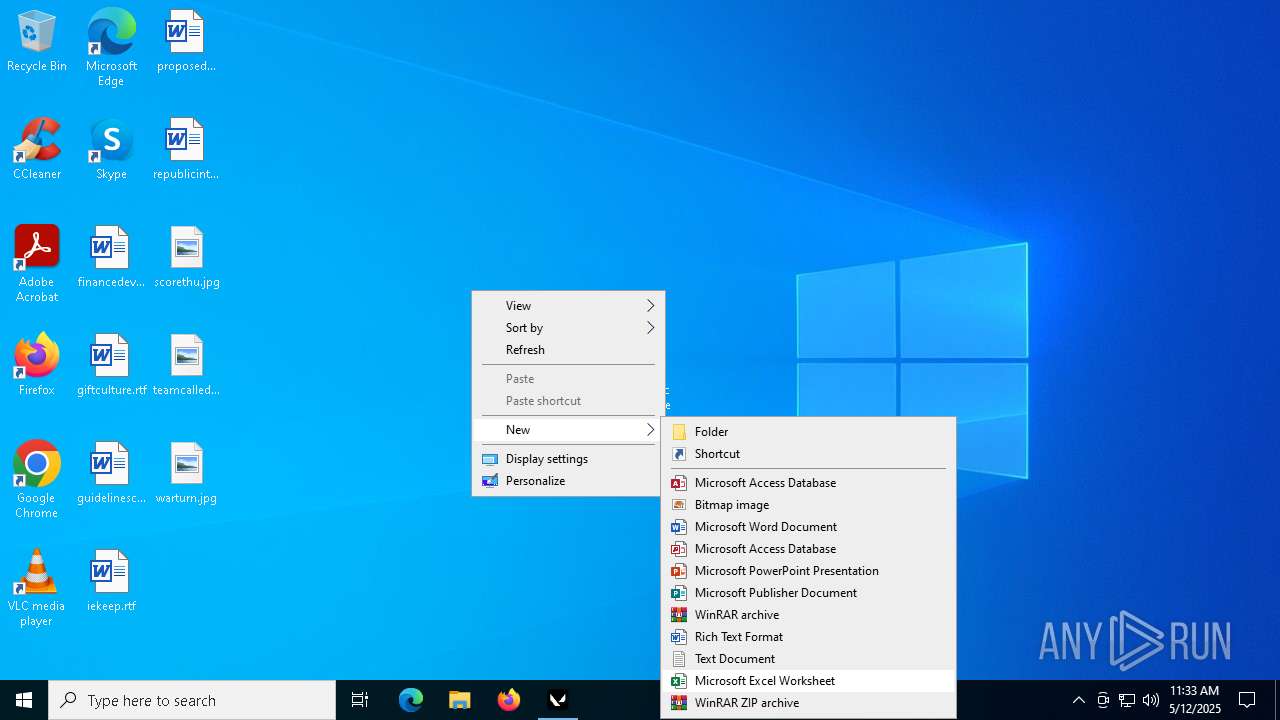Expand the New submenu arrow
Image resolution: width=1280 pixels, height=720 pixels.
coord(650,430)
